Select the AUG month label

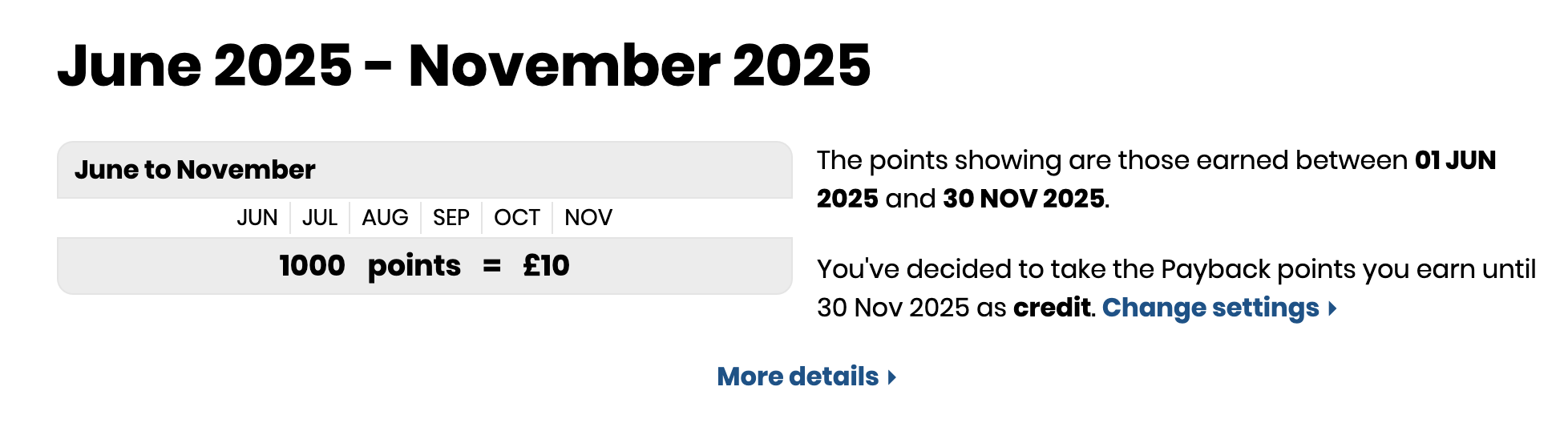click(385, 218)
